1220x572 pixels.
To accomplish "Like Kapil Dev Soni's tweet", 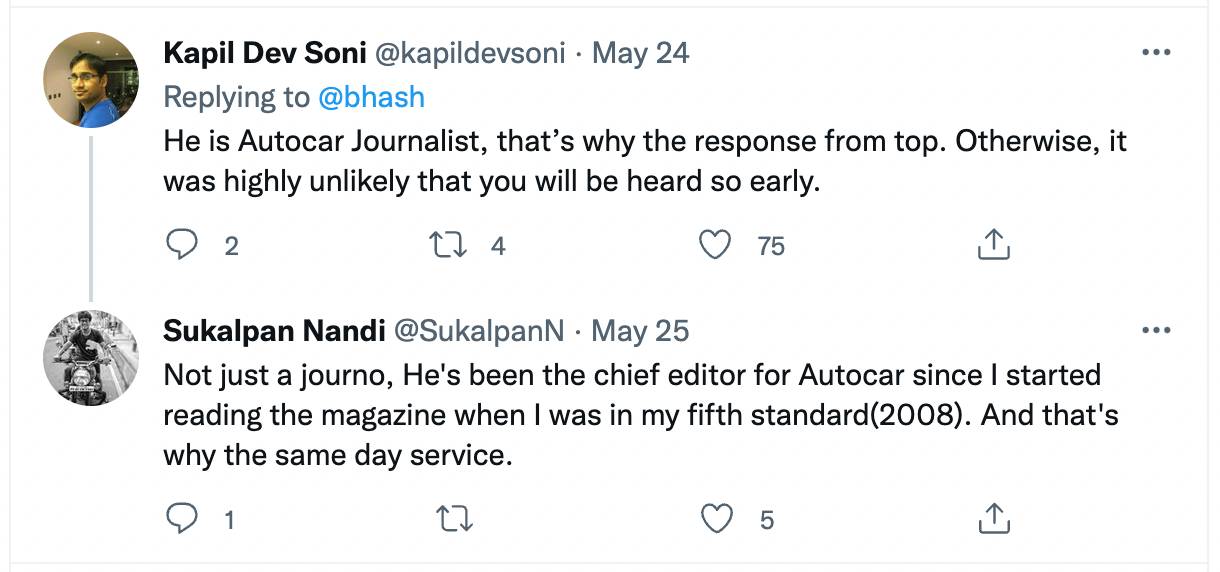I will (x=714, y=244).
